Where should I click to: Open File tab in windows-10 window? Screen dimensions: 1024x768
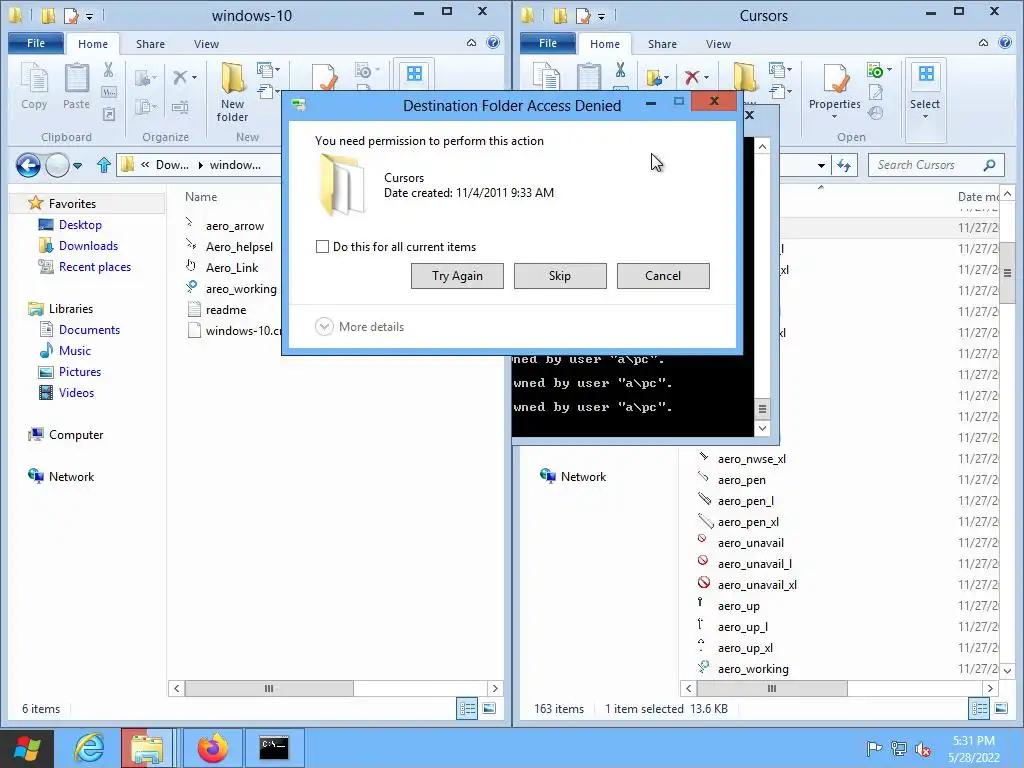(x=36, y=43)
